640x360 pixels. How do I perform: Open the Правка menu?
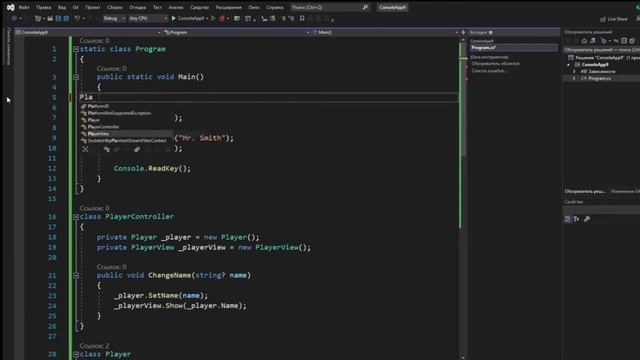pyautogui.click(x=44, y=7)
